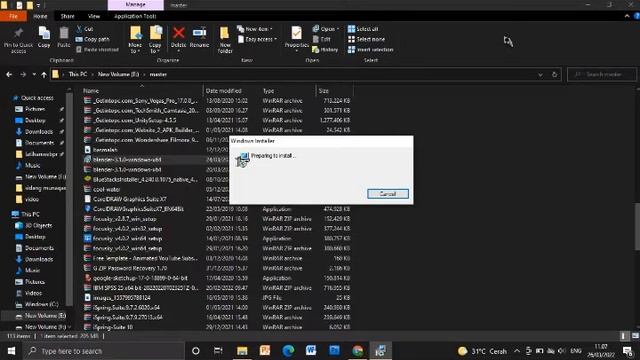The width and height of the screenshot is (640, 360).
Task: Select the CorelDRAW Graphics Suite X7 item
Action: point(130,199)
